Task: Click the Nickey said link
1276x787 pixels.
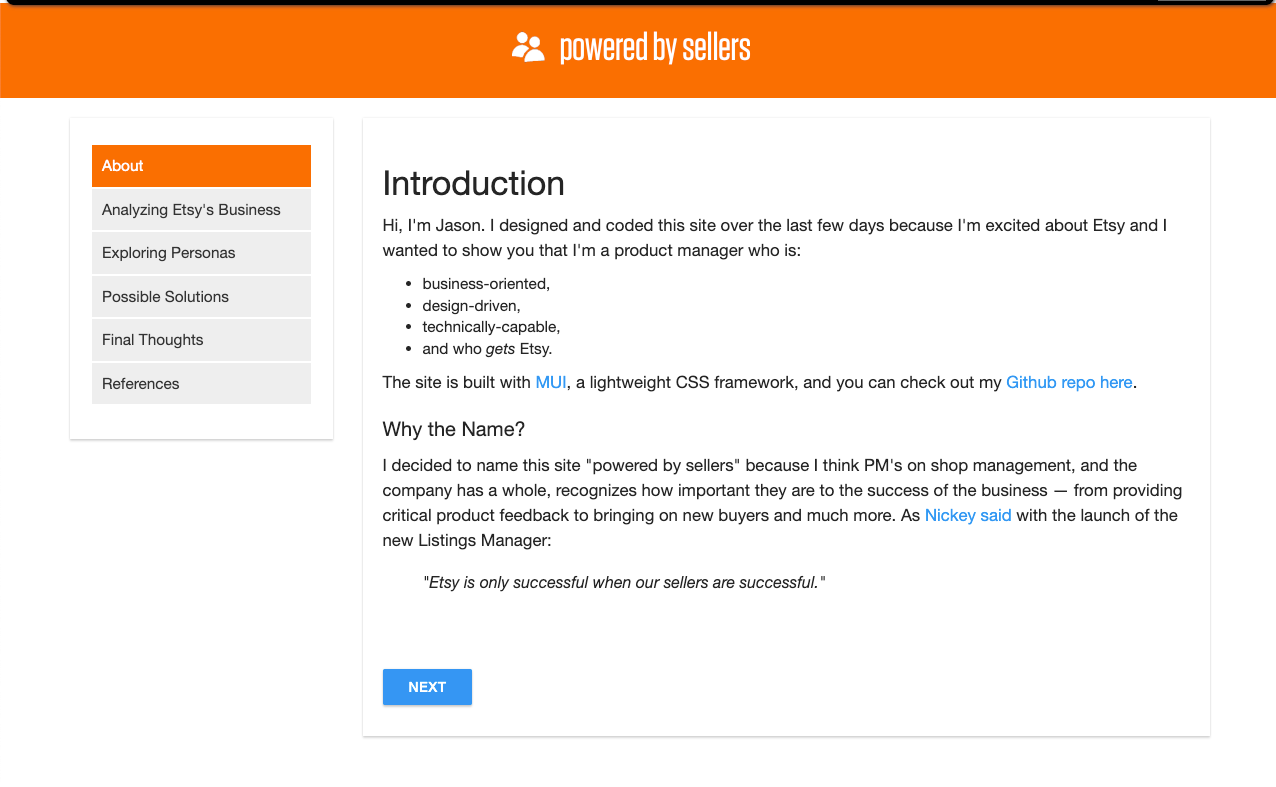Action: point(968,515)
